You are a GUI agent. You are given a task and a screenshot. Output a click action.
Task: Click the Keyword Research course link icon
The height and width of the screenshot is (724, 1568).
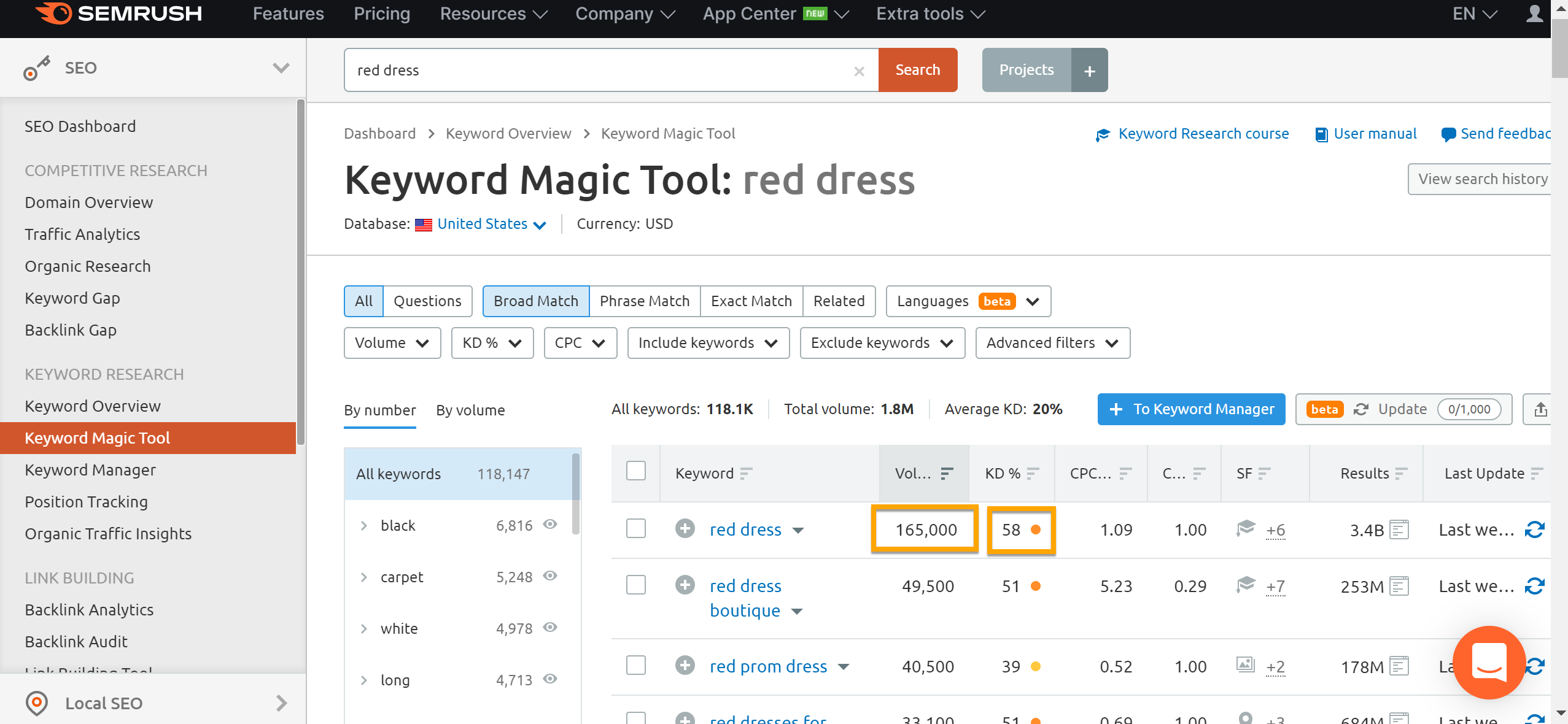(x=1101, y=133)
